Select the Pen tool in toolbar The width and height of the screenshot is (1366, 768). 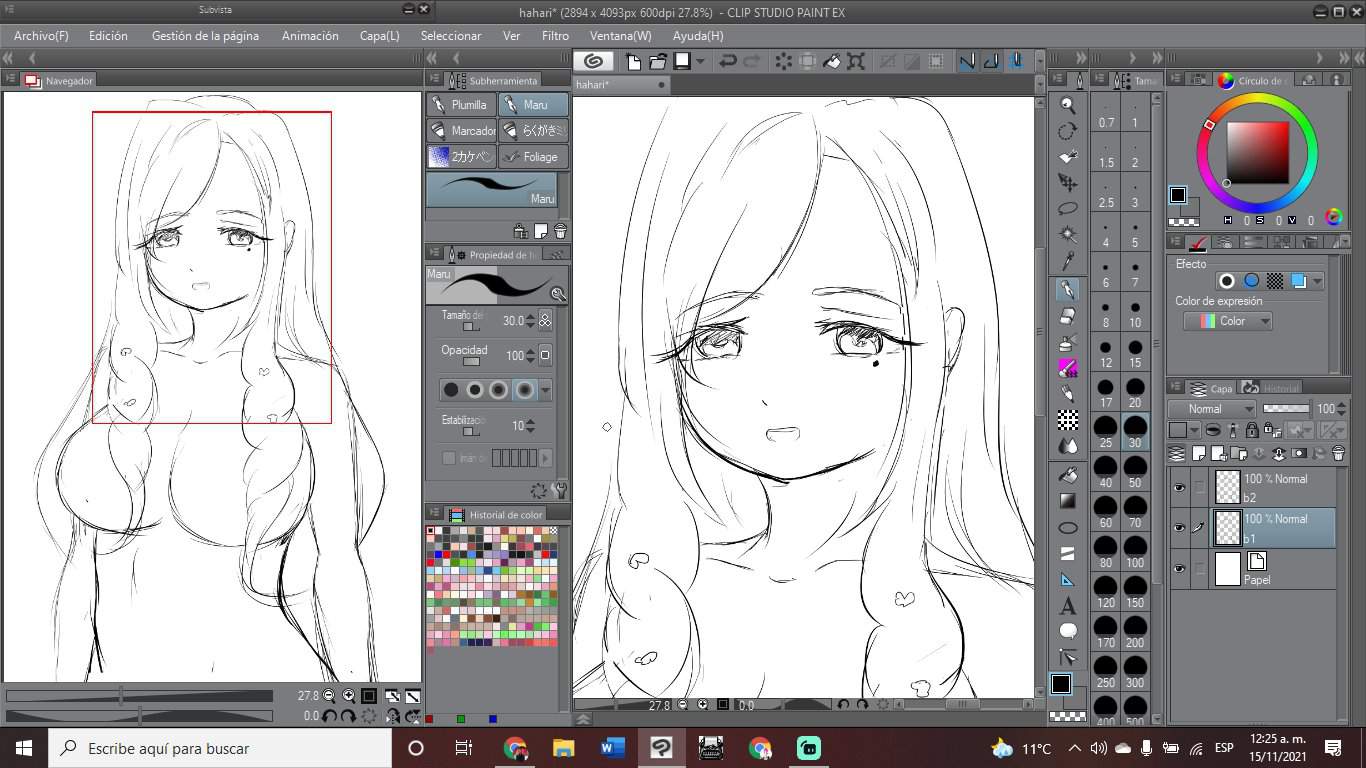1068,290
